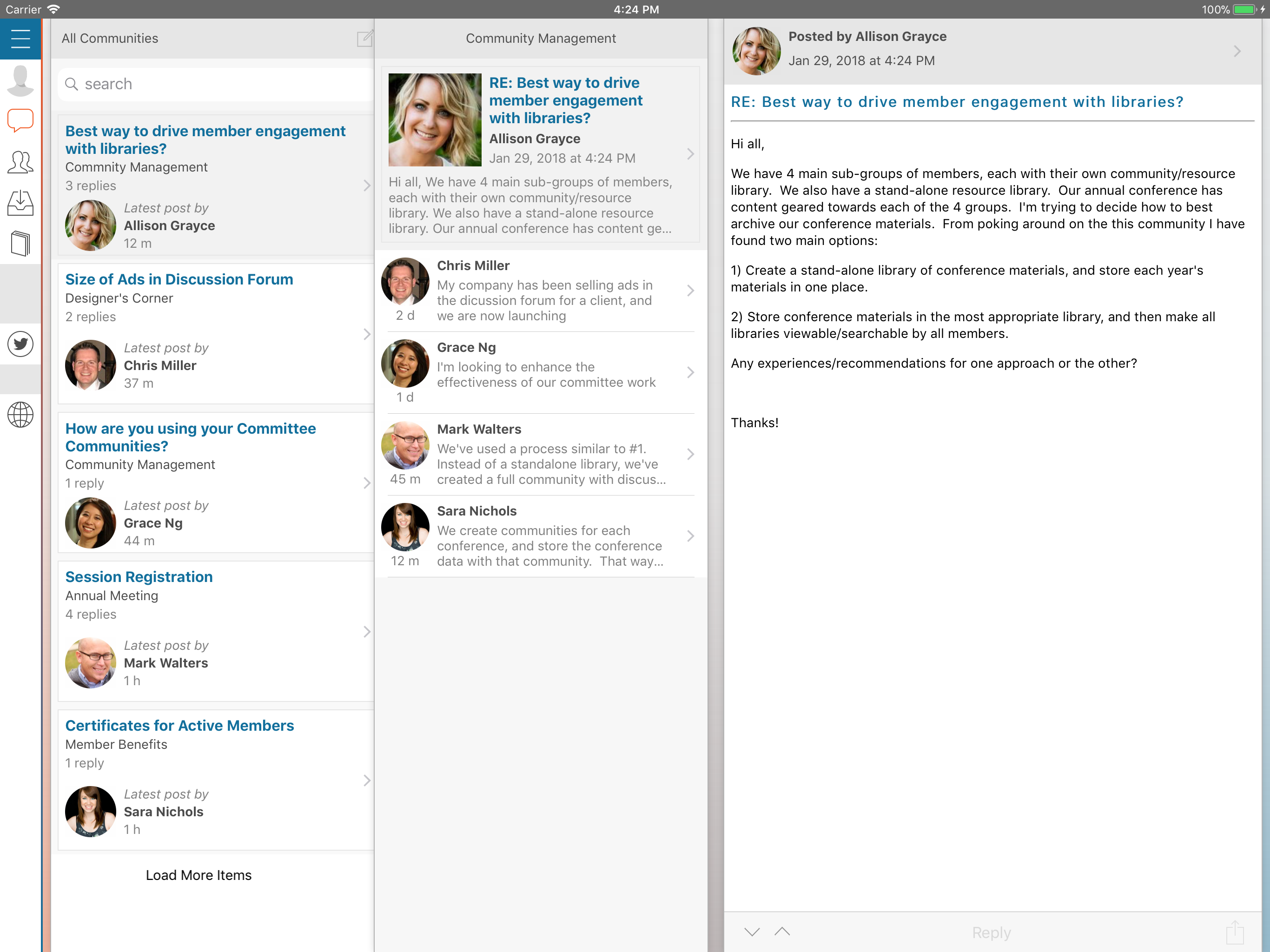Tap the compose new post icon
Screen dimensions: 1270x952
point(364,39)
